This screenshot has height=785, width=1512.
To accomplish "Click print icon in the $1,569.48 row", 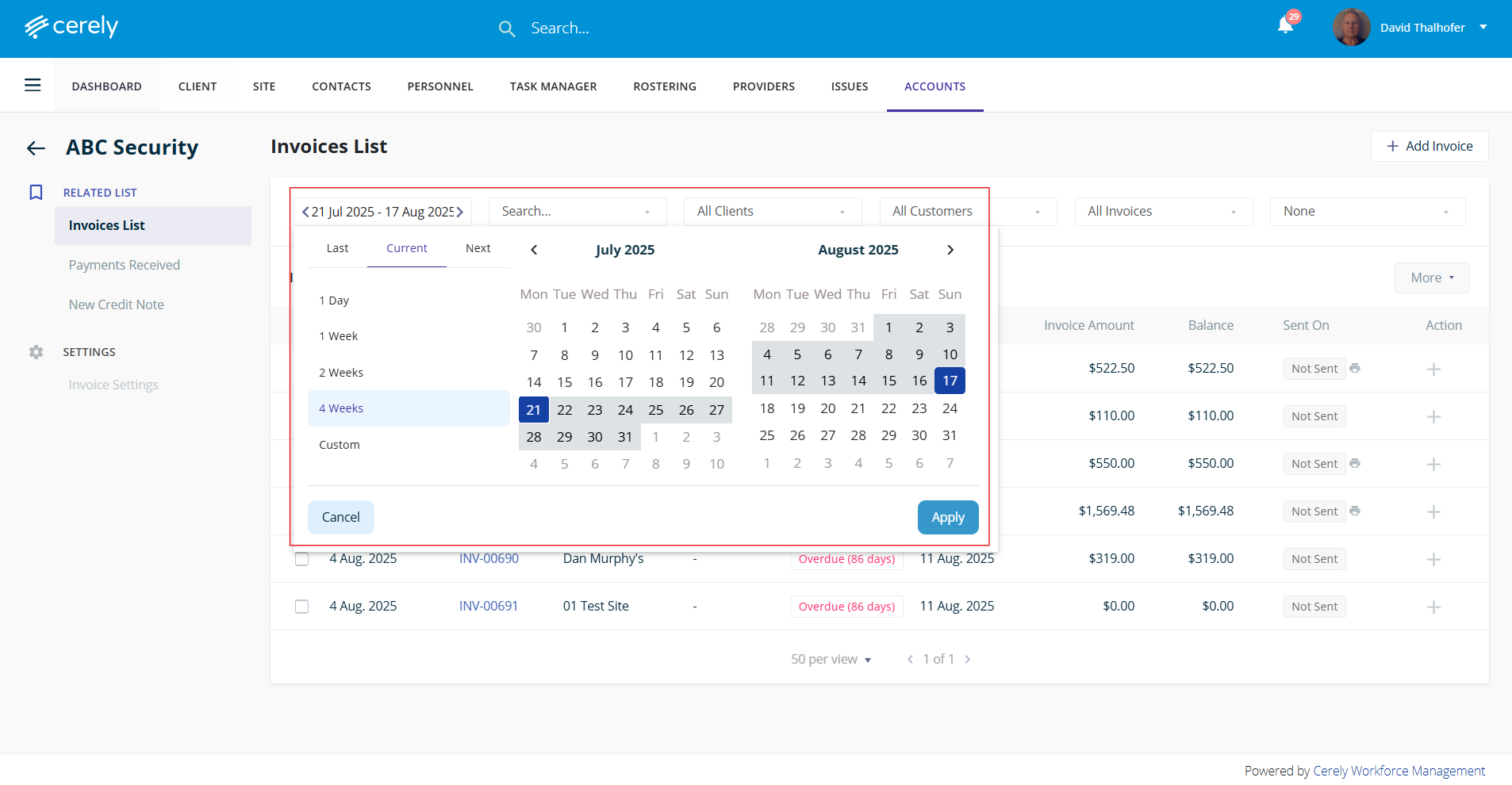I will [x=1355, y=511].
